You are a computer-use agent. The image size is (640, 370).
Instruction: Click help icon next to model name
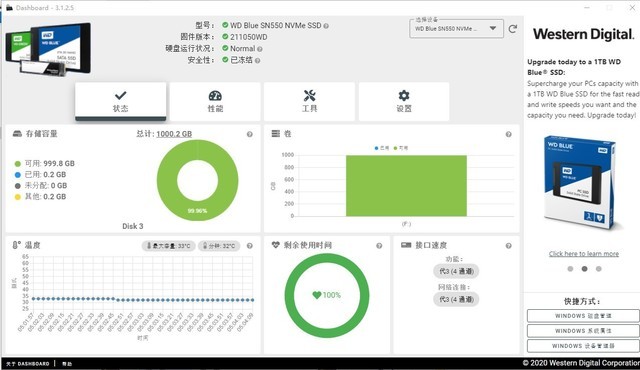[x=326, y=26]
